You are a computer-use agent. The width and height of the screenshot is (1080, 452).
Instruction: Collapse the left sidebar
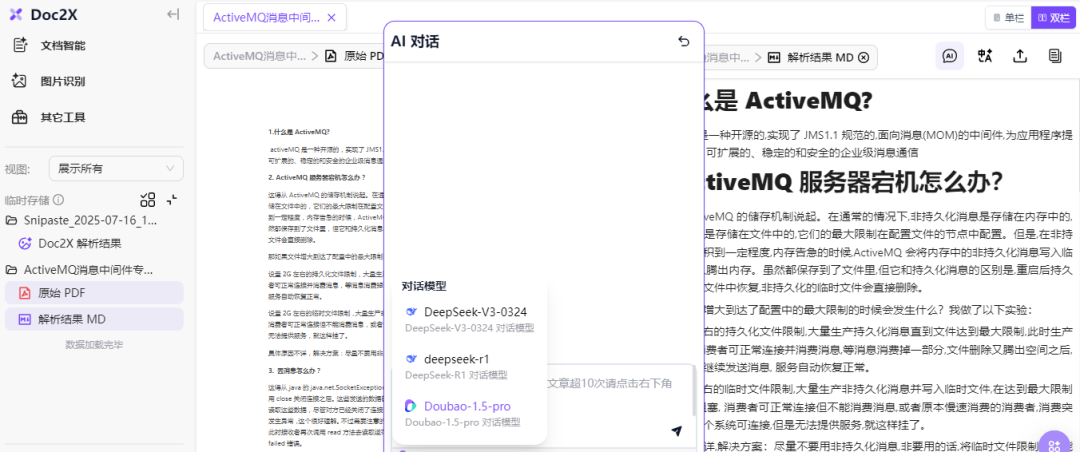click(x=174, y=14)
